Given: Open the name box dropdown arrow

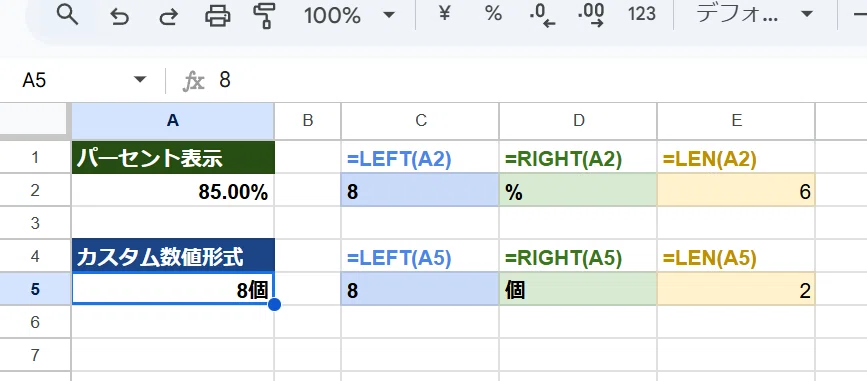Looking at the screenshot, I should (x=140, y=80).
